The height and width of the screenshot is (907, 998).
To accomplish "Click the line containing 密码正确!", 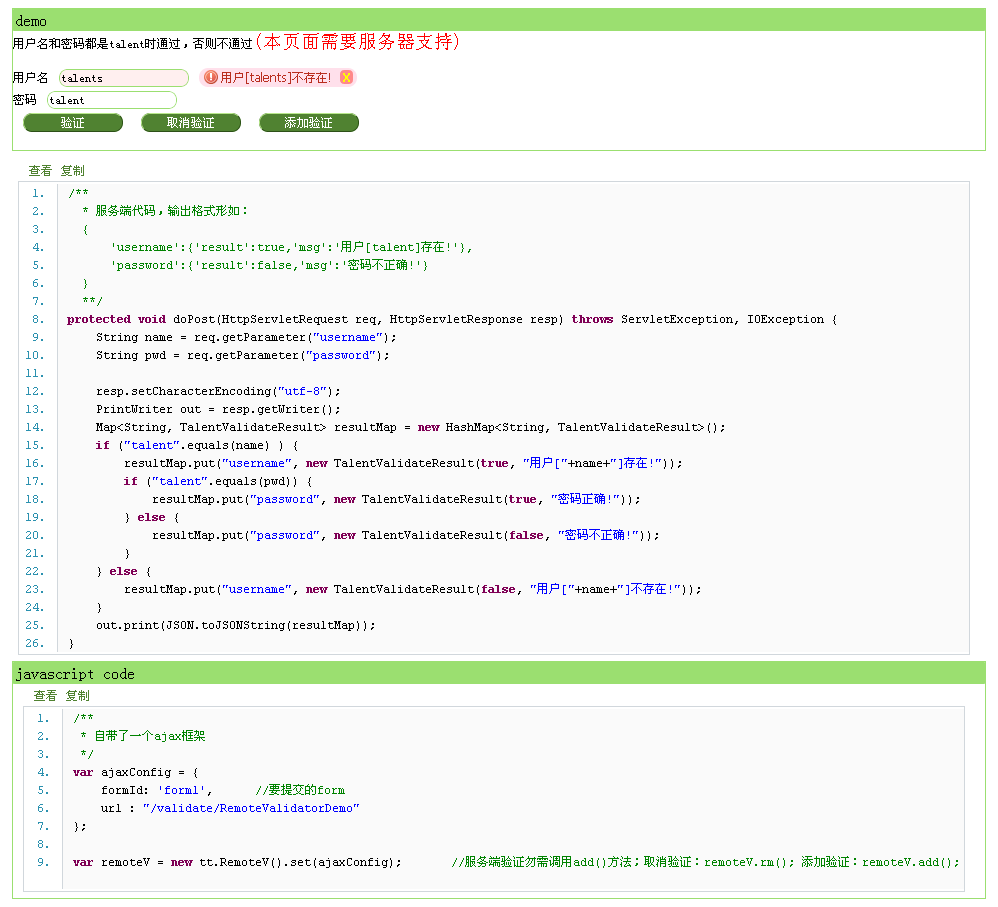I will tap(396, 499).
